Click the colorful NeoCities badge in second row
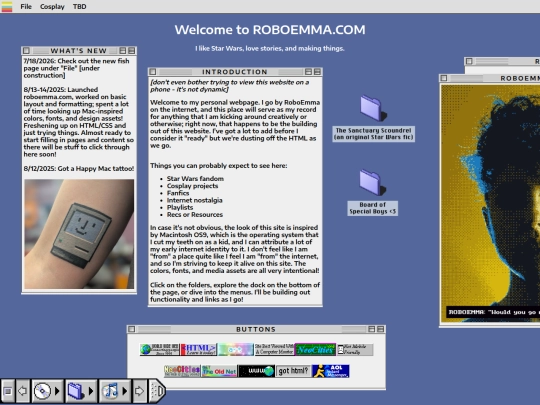 click(182, 371)
